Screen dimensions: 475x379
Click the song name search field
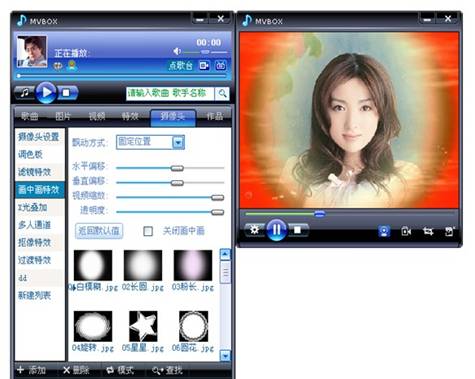(170, 94)
